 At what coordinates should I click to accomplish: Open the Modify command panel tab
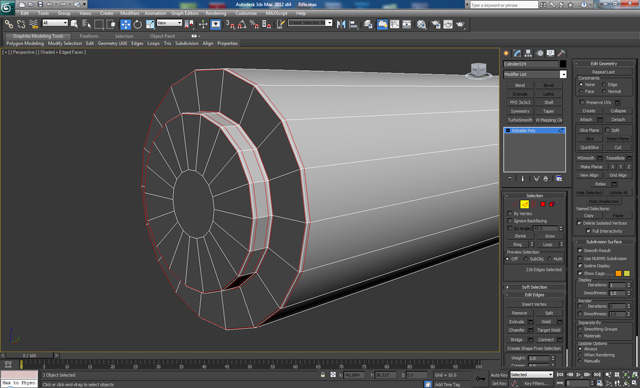coord(518,53)
